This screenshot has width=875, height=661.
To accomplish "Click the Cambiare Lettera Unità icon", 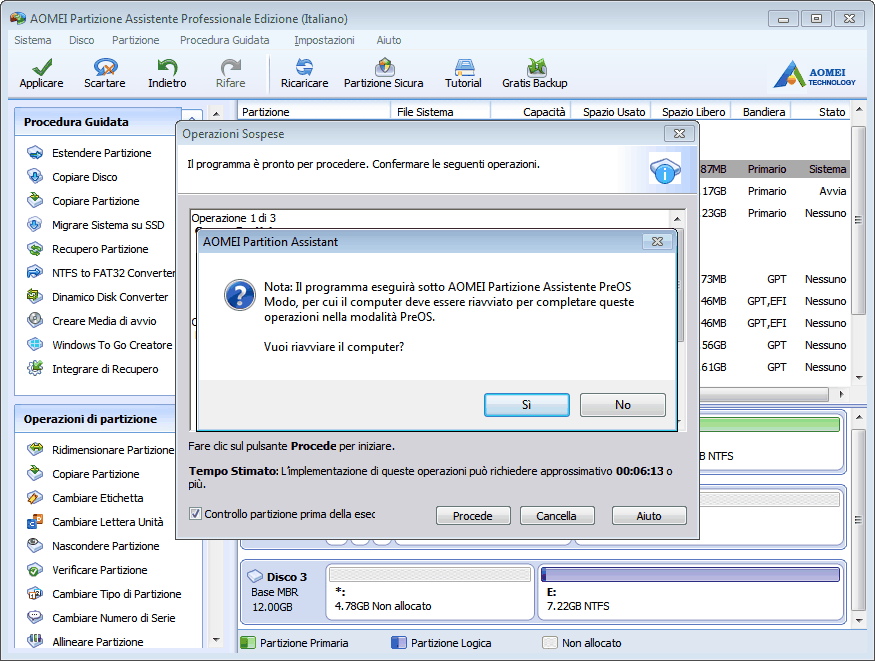I will tap(35, 521).
